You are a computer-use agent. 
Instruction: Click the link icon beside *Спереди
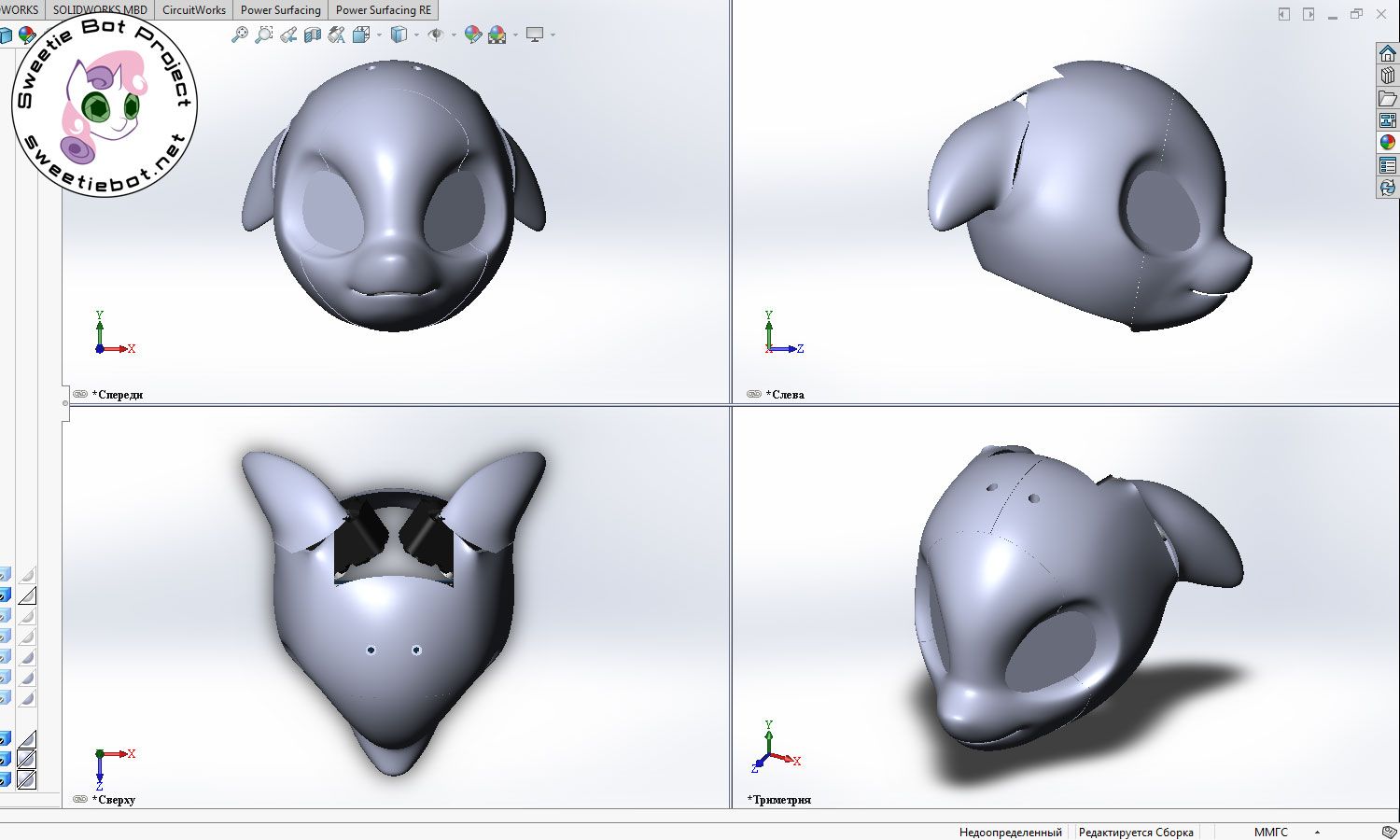tap(80, 394)
